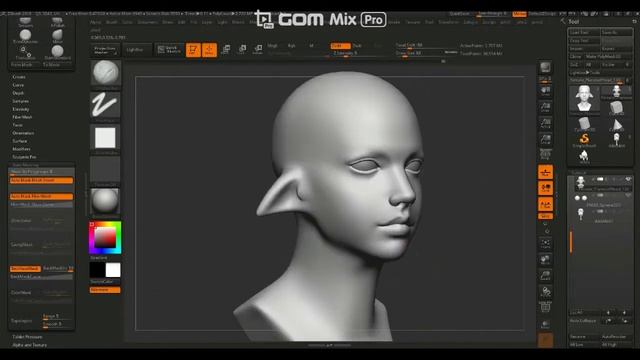Click the Actual size icon

(545, 123)
